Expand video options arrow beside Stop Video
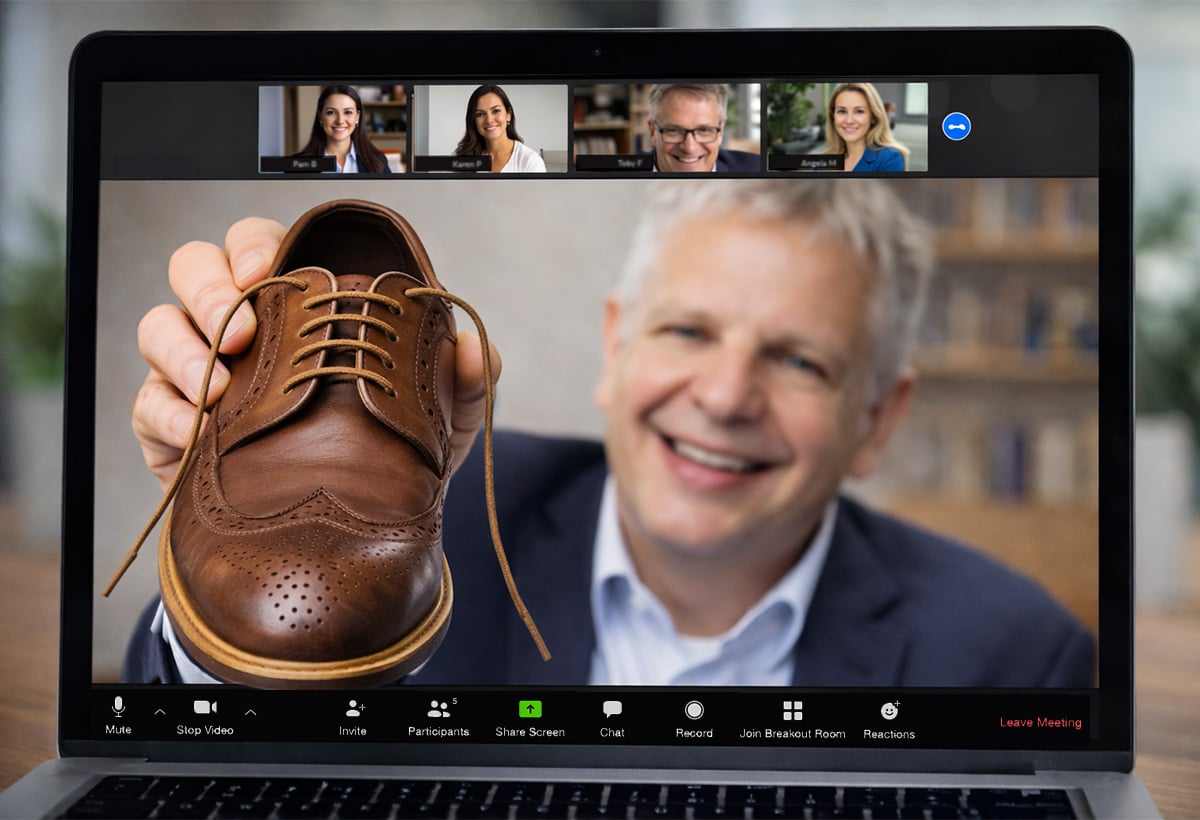The width and height of the screenshot is (1200, 820). [250, 712]
